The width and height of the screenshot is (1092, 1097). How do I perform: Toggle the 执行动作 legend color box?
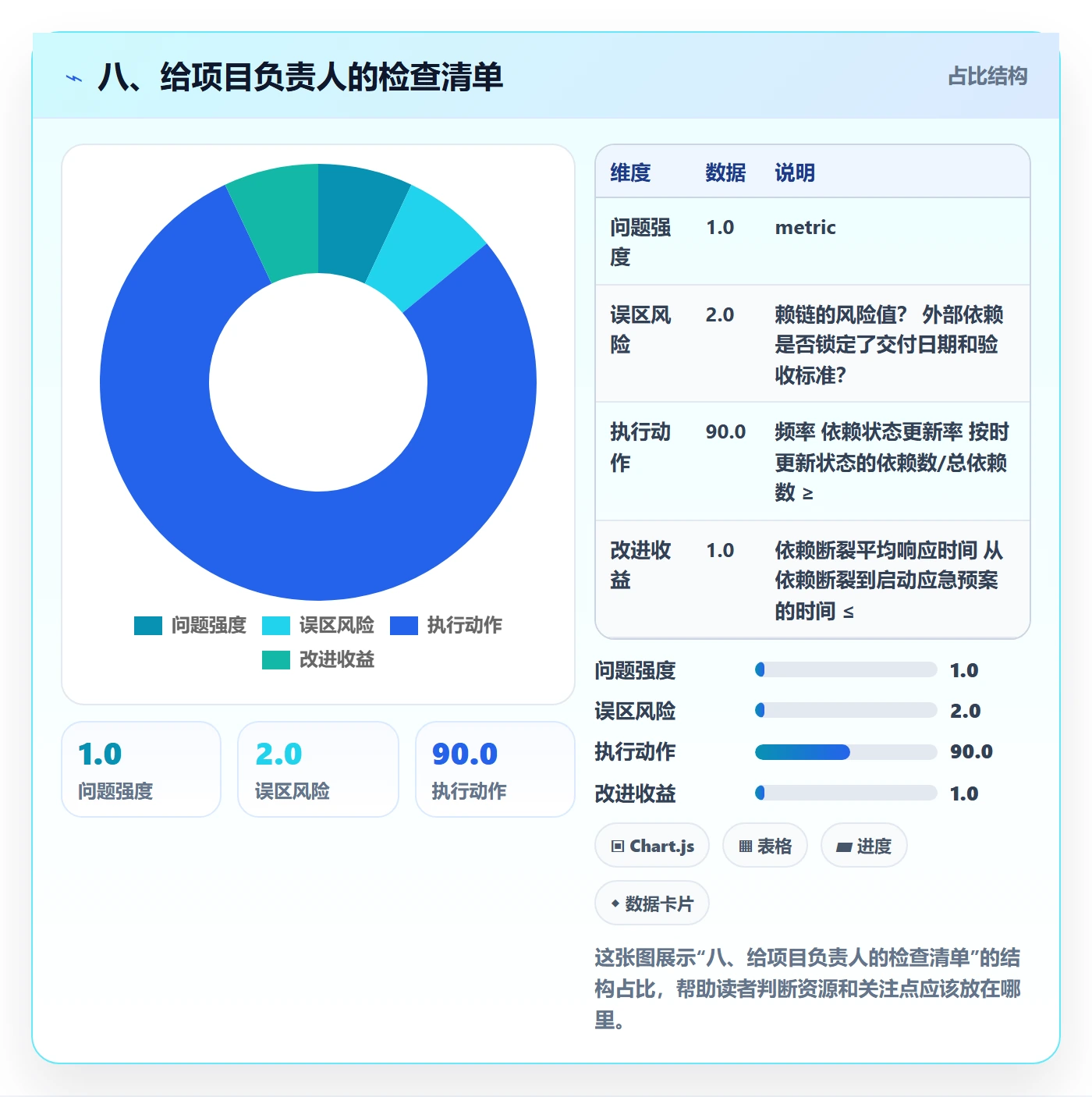point(404,626)
